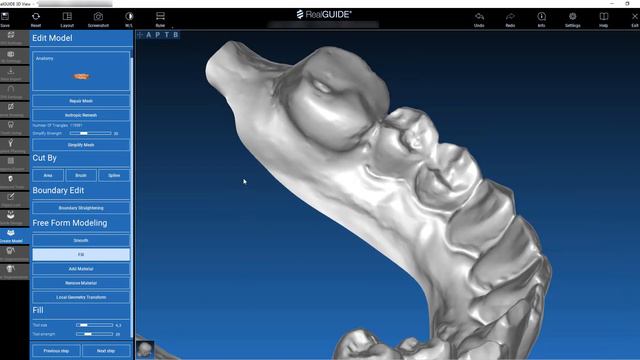Screen dimensions: 640x360
Task: Click Boundary Straightening button
Action: (x=81, y=208)
